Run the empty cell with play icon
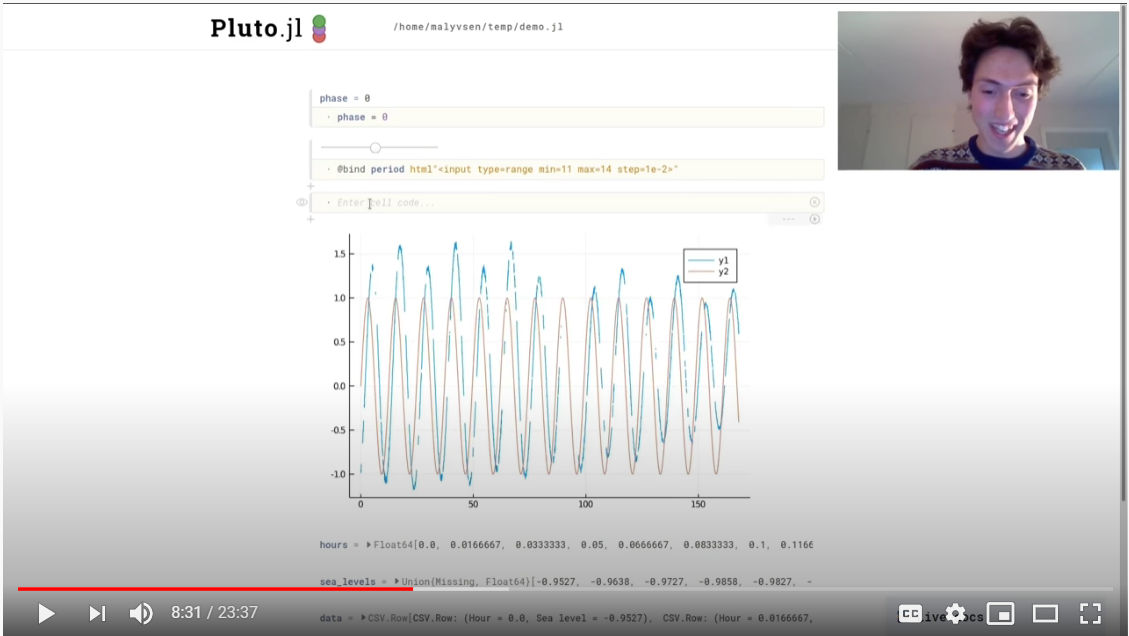The height and width of the screenshot is (636, 1129). point(814,219)
